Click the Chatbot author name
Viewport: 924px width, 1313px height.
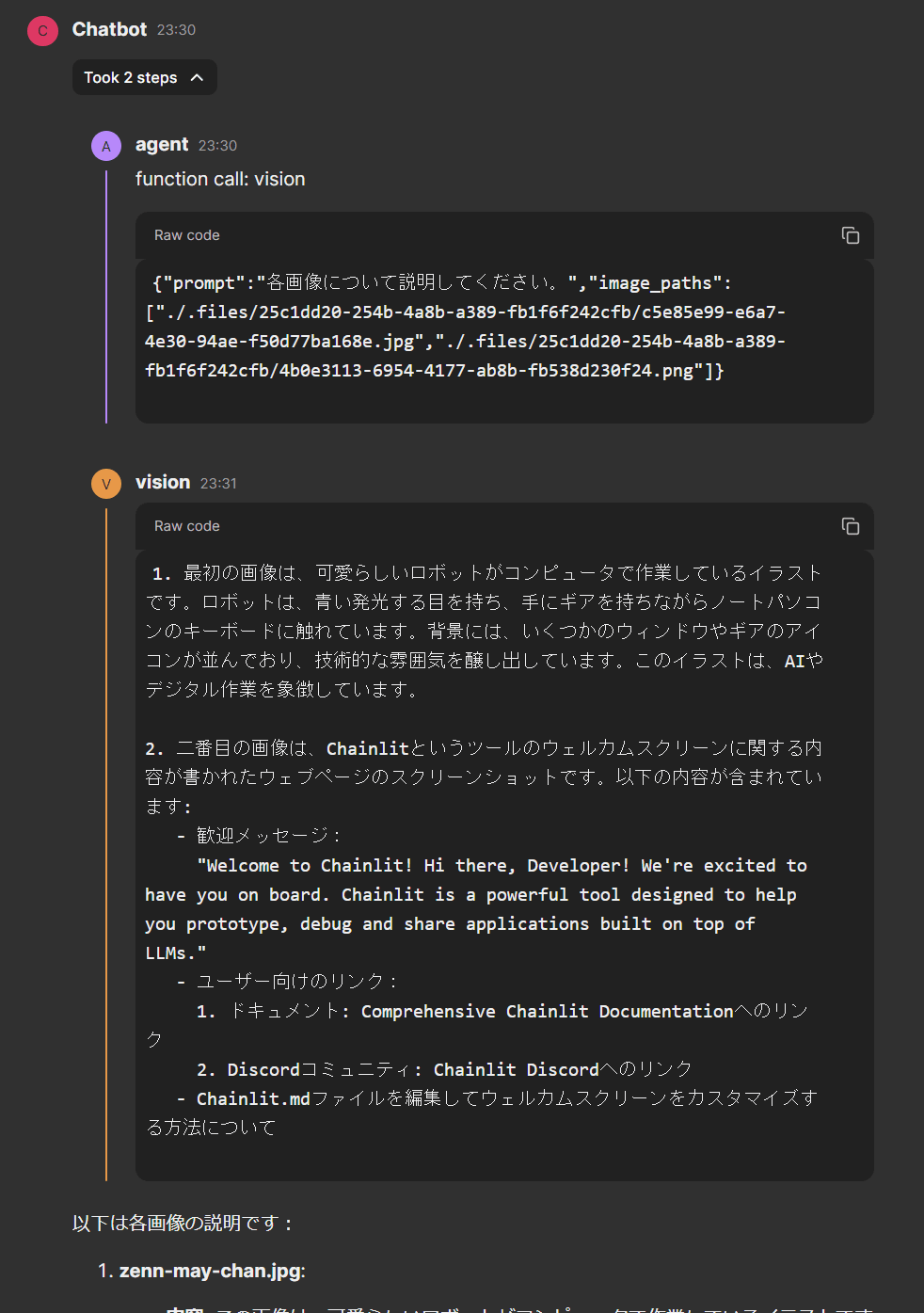coord(109,29)
